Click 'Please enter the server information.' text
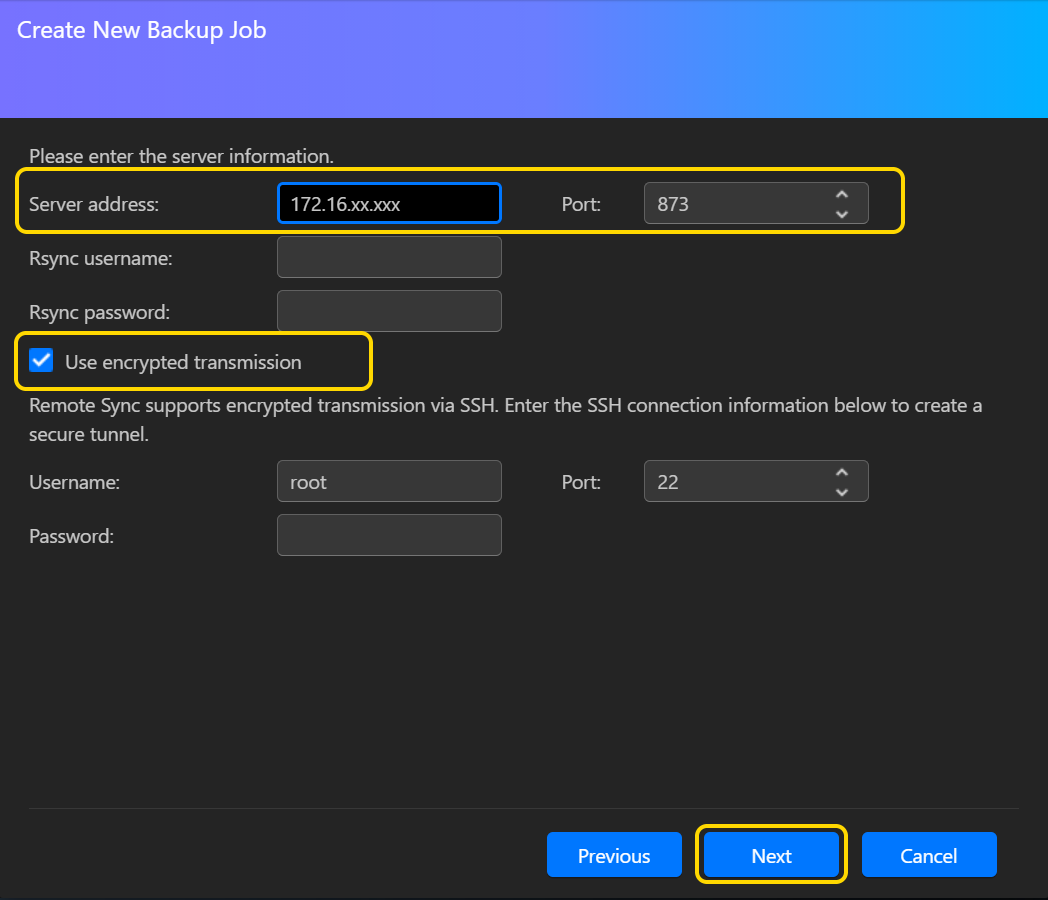 [x=181, y=156]
